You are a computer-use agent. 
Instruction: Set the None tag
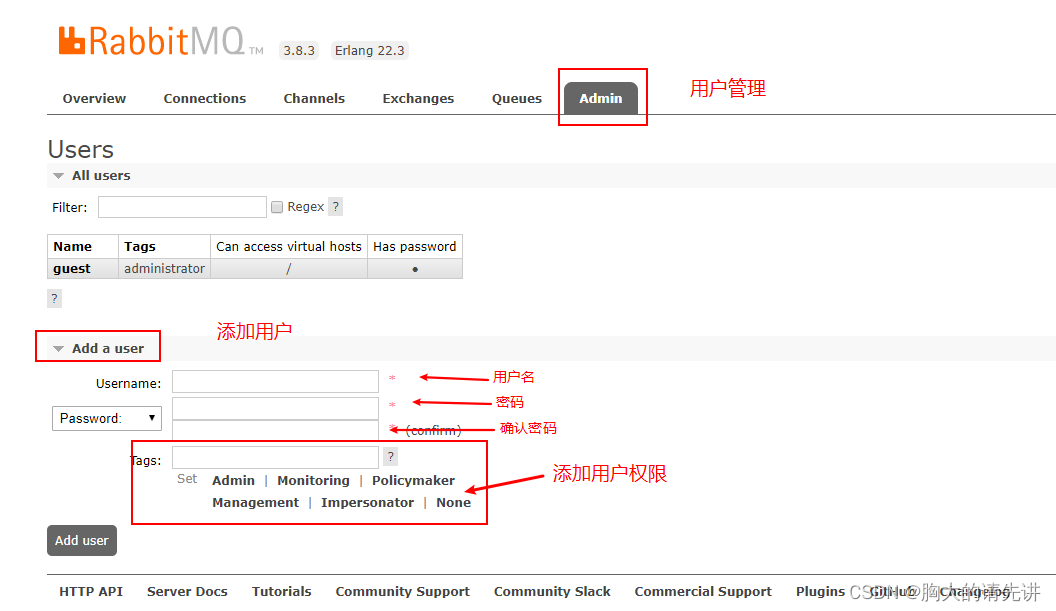(453, 503)
